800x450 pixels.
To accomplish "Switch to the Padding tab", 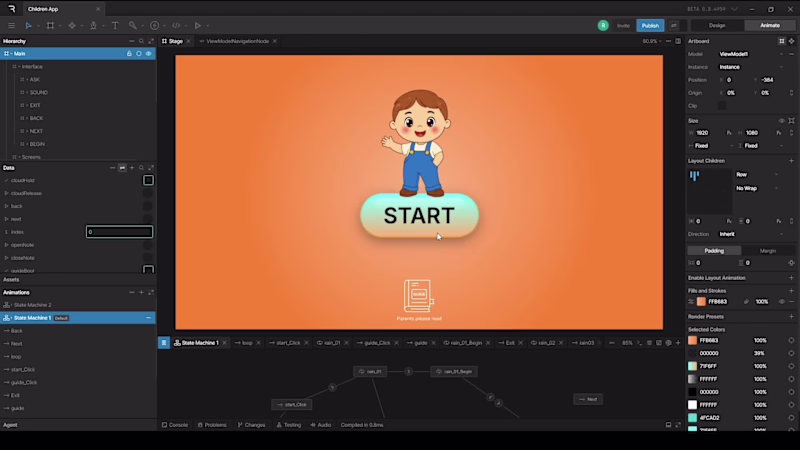I will pos(714,251).
